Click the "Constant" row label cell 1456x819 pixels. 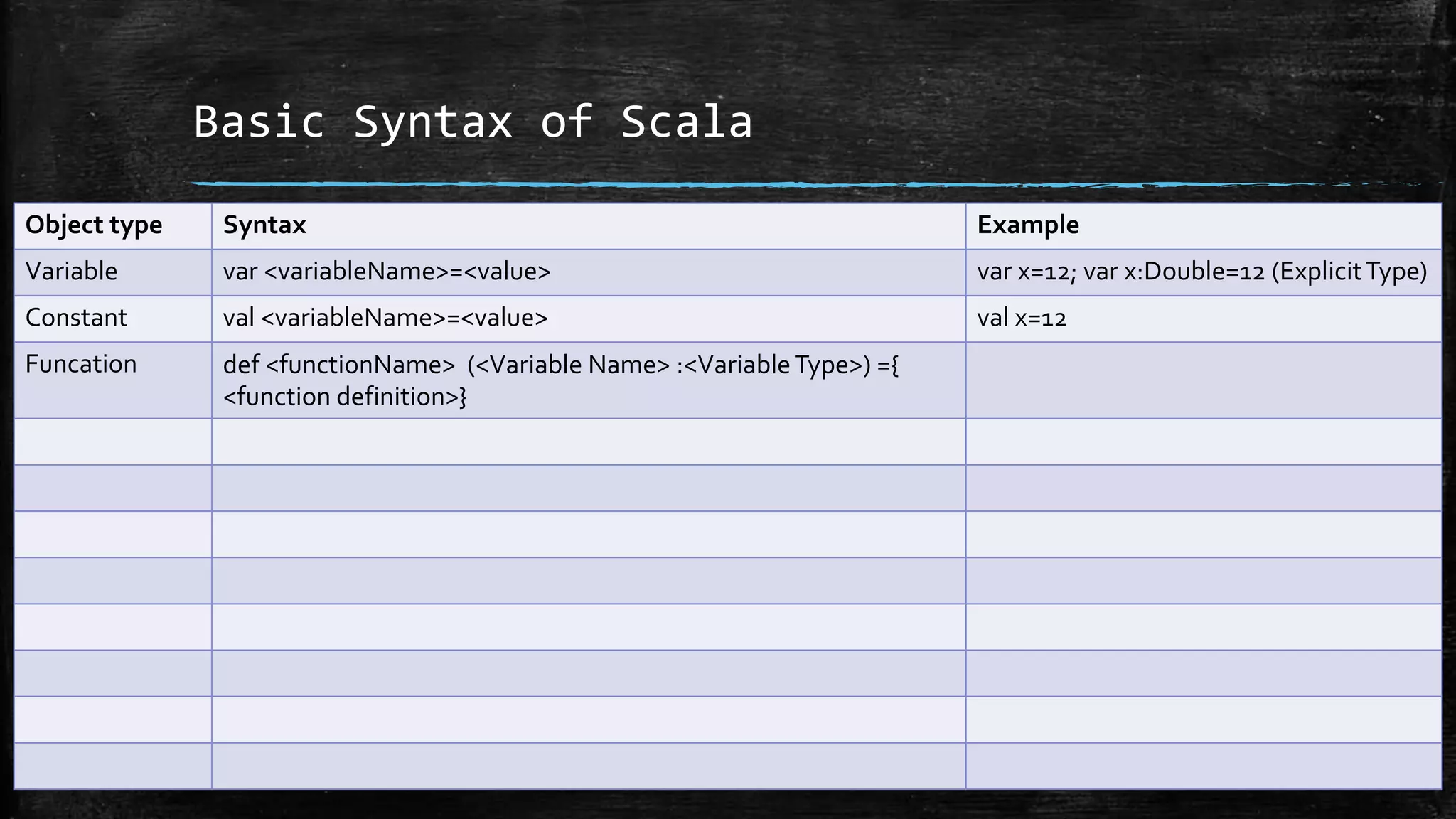(113, 318)
